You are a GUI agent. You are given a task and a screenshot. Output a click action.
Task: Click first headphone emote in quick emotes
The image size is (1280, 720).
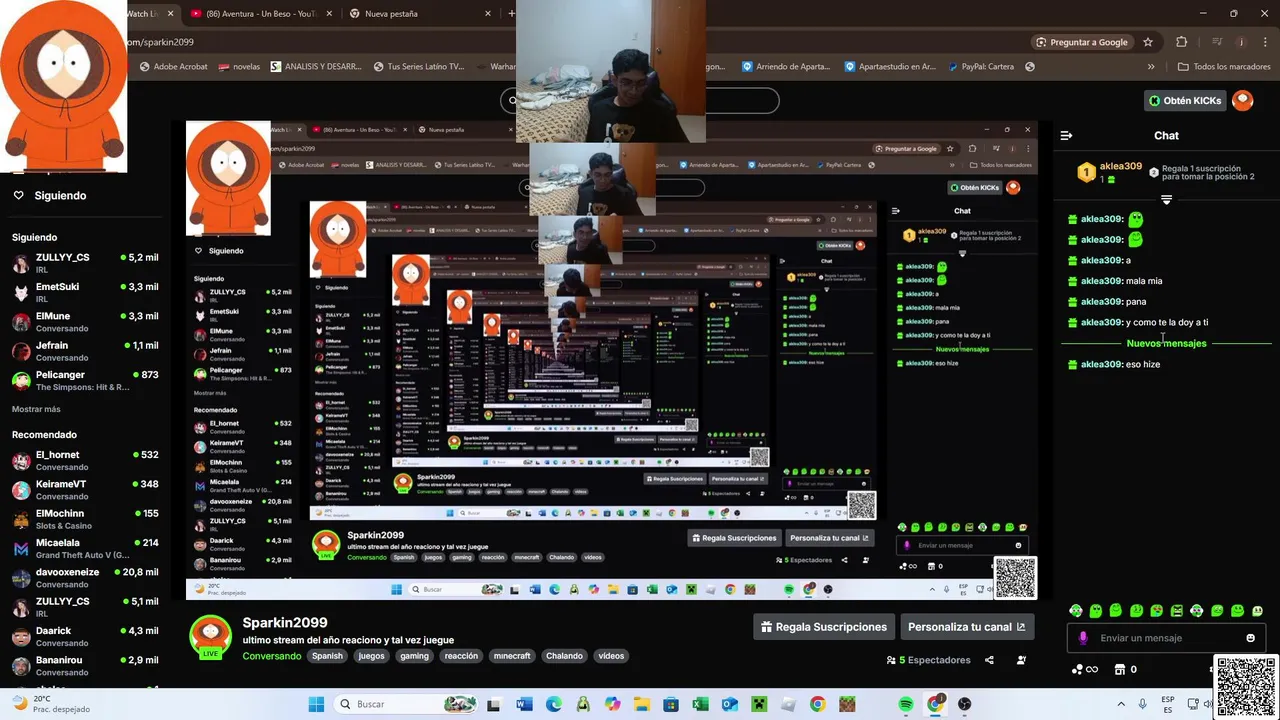pyautogui.click(x=1075, y=610)
